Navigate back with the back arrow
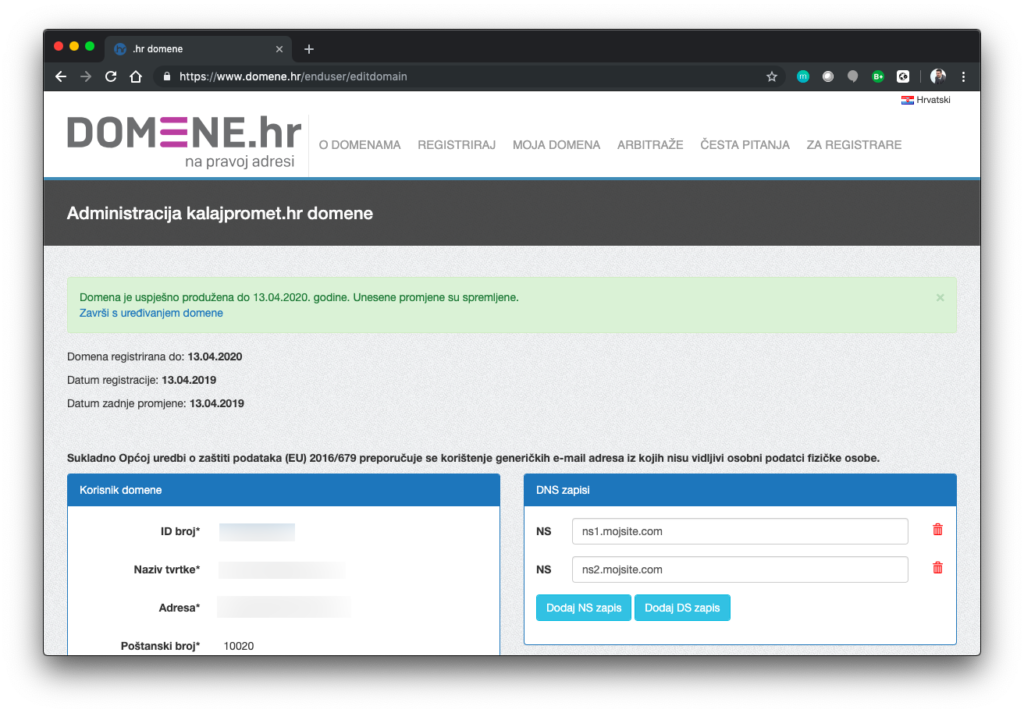Image resolution: width=1024 pixels, height=713 pixels. 61,76
